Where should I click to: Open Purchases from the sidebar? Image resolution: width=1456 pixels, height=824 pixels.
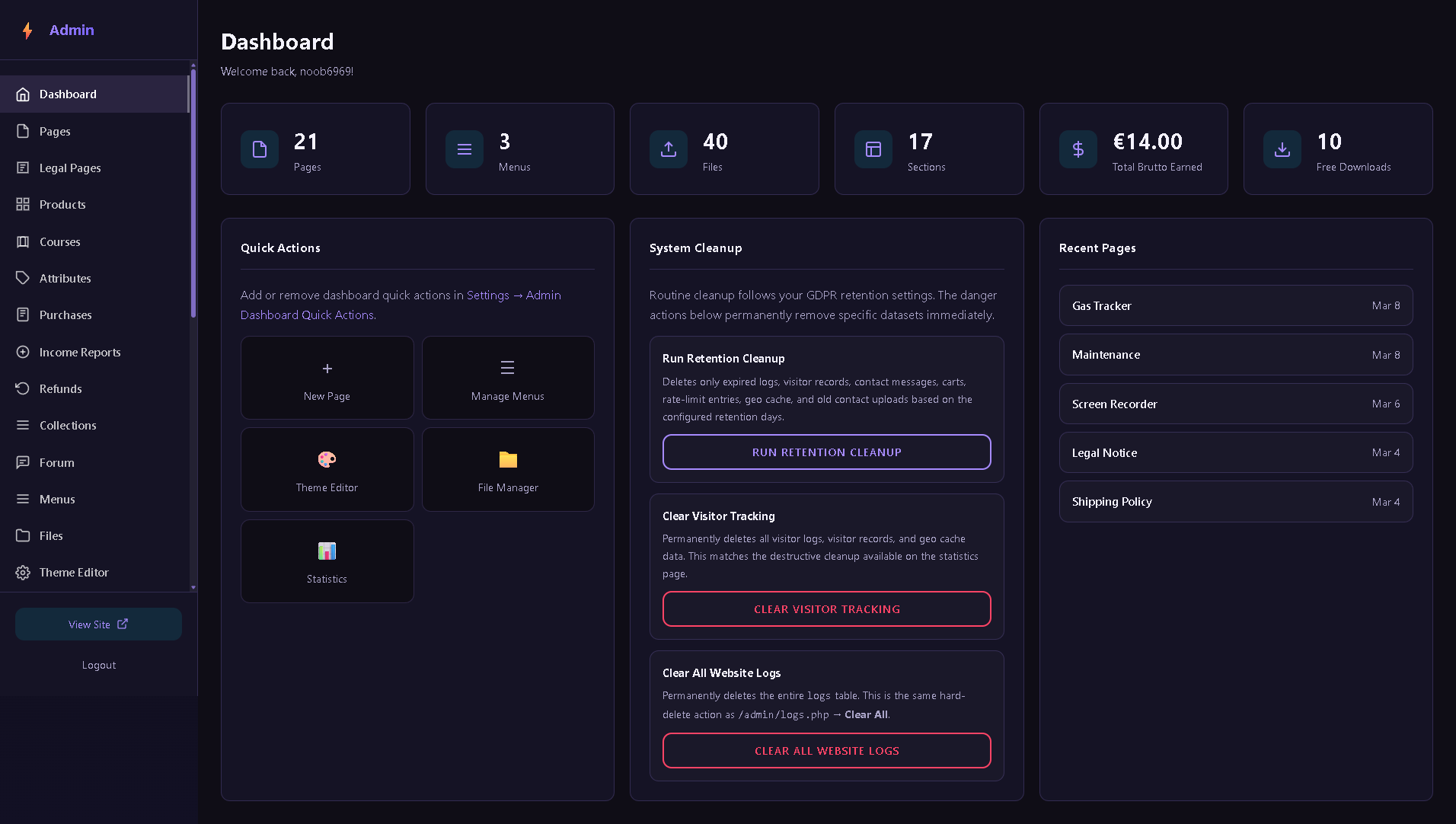[x=94, y=315]
